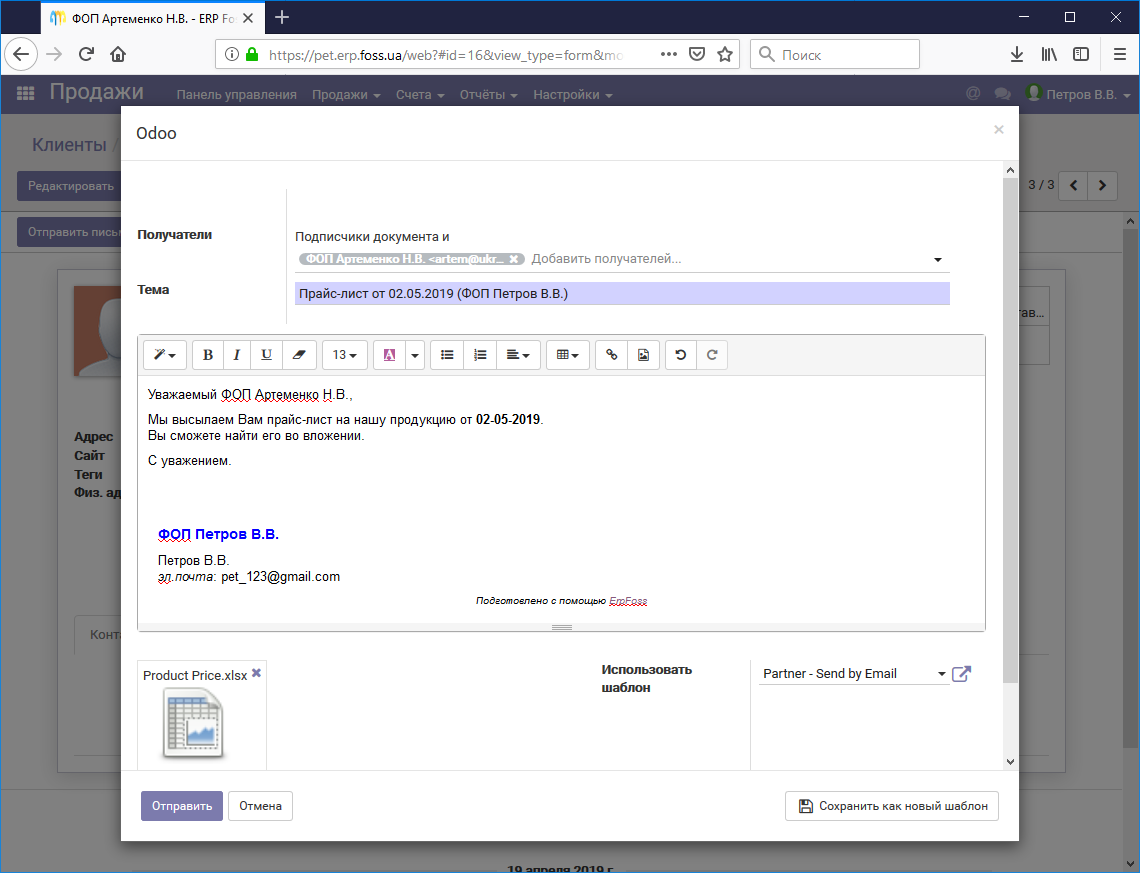The width and height of the screenshot is (1140, 873).
Task: Open the style magic-wand dropdown in editor
Action: pos(165,355)
